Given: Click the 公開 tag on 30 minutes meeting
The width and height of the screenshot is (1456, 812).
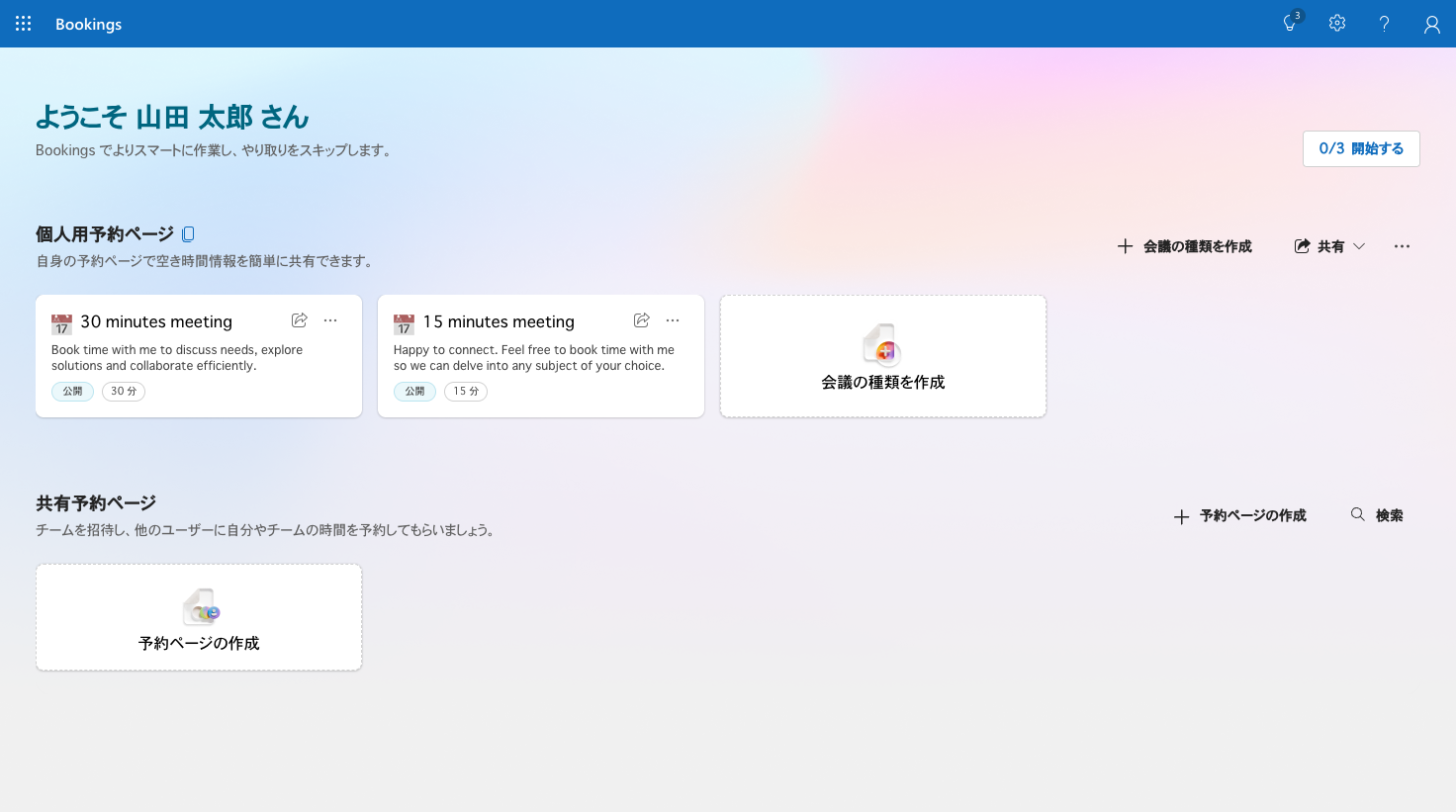Looking at the screenshot, I should pyautogui.click(x=72, y=392).
